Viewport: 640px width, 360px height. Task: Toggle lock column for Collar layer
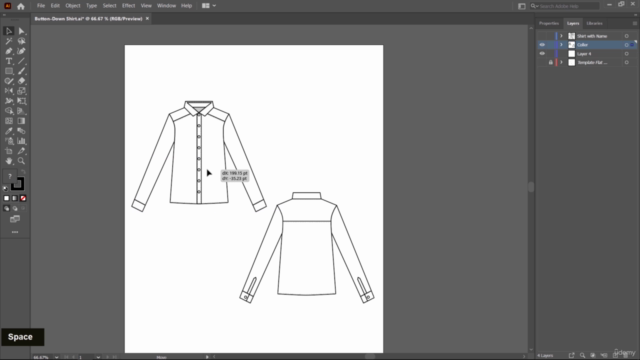(x=551, y=45)
